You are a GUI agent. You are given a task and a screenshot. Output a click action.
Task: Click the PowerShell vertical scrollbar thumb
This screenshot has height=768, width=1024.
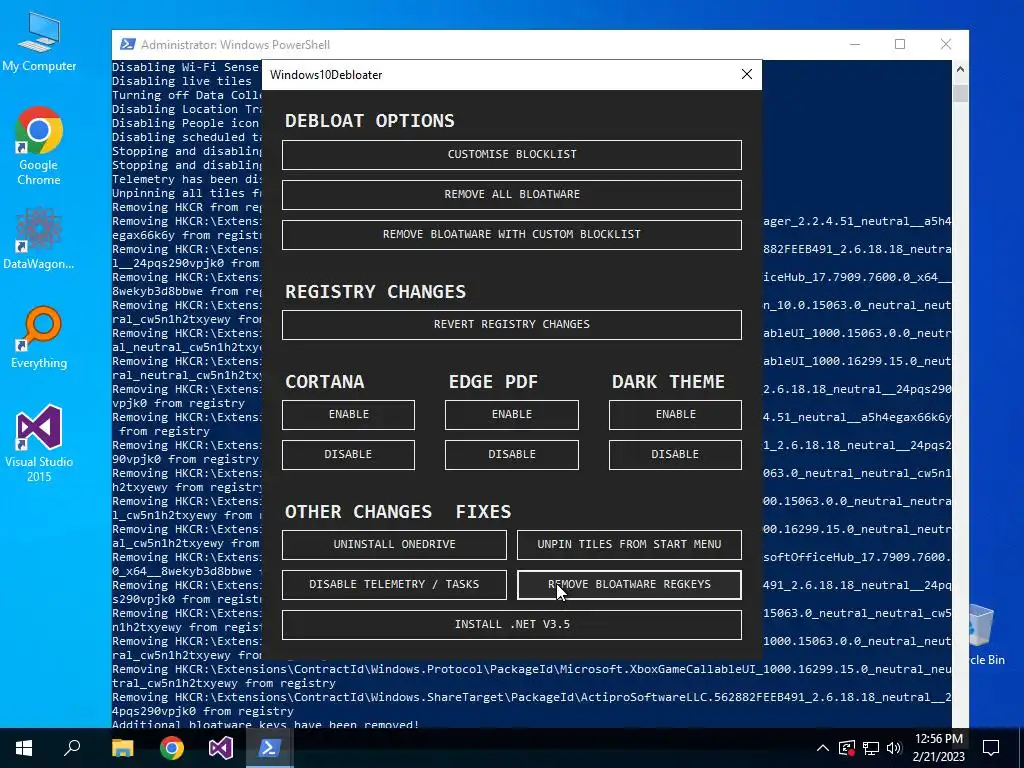click(960, 93)
